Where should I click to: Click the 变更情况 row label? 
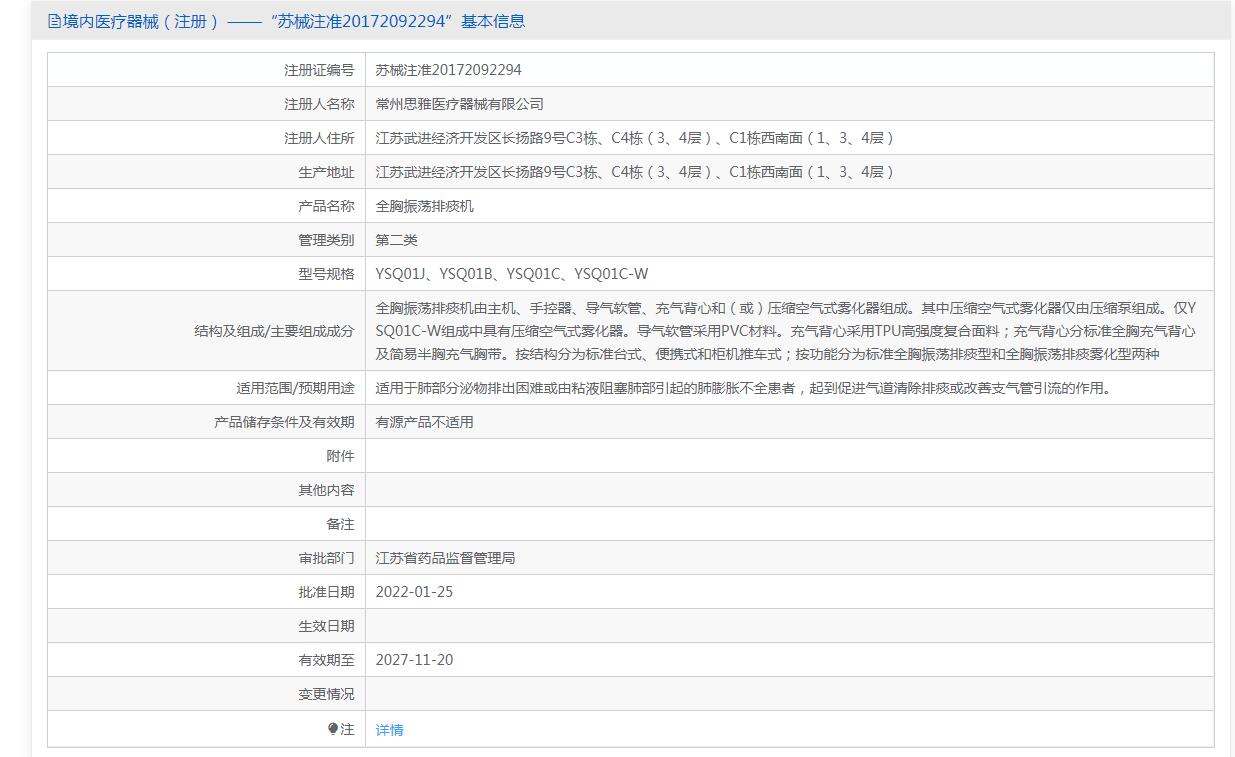point(326,694)
